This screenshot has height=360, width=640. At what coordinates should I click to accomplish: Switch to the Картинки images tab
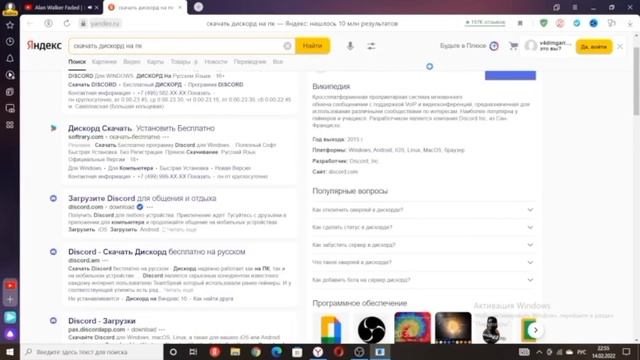click(104, 62)
